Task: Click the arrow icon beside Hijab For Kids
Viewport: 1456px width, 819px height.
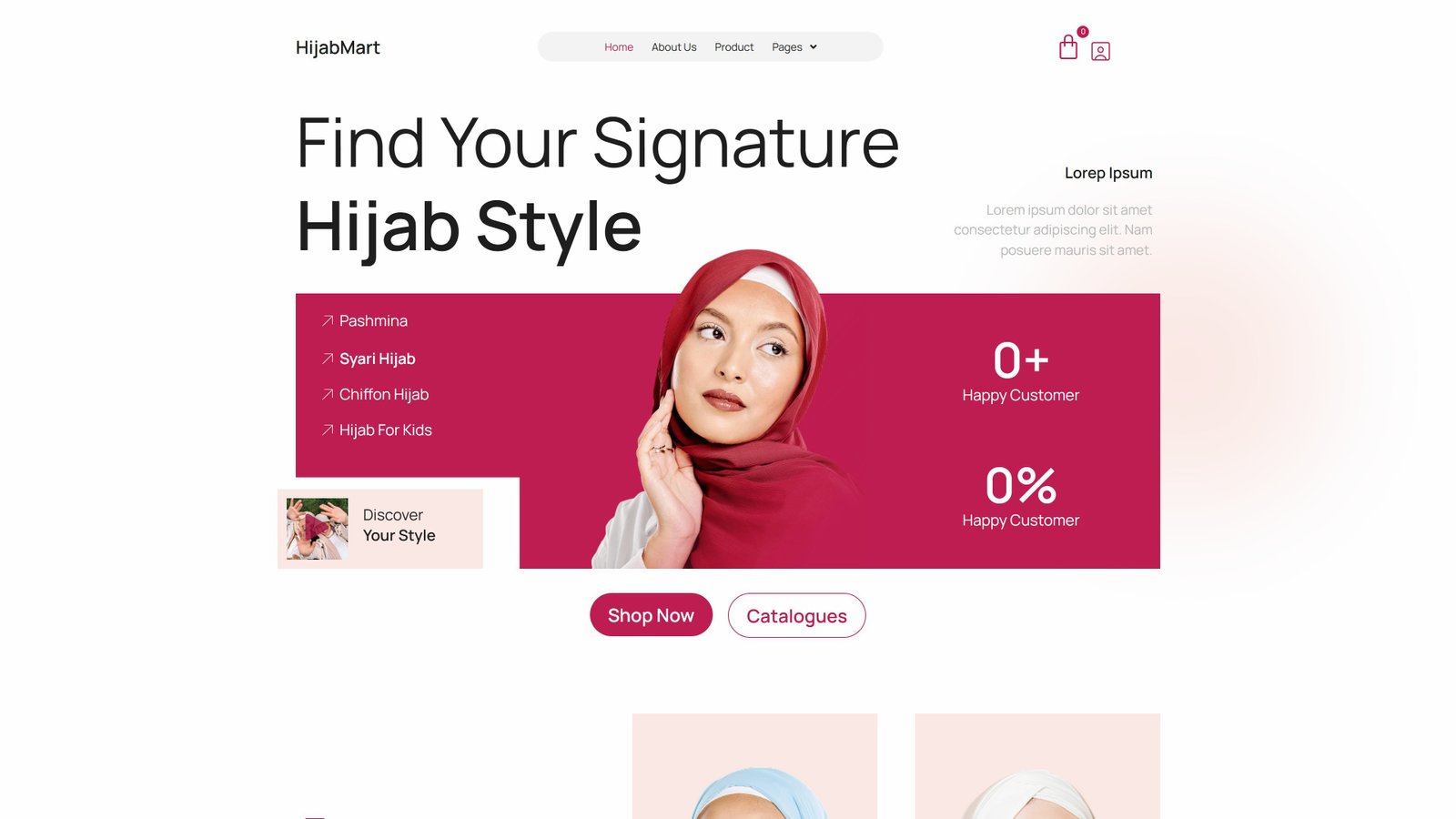Action: click(x=328, y=430)
